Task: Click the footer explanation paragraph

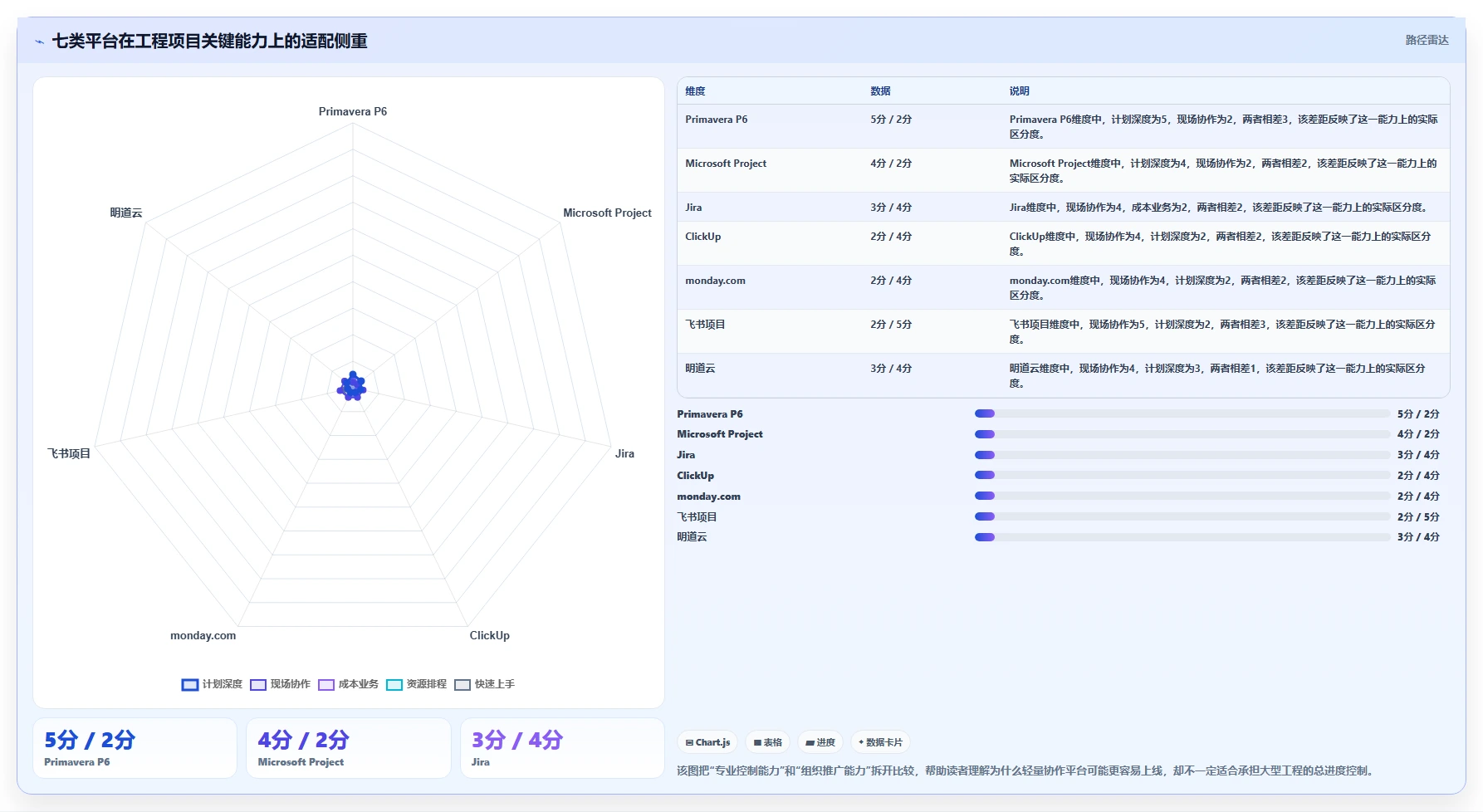Action: [x=1027, y=770]
